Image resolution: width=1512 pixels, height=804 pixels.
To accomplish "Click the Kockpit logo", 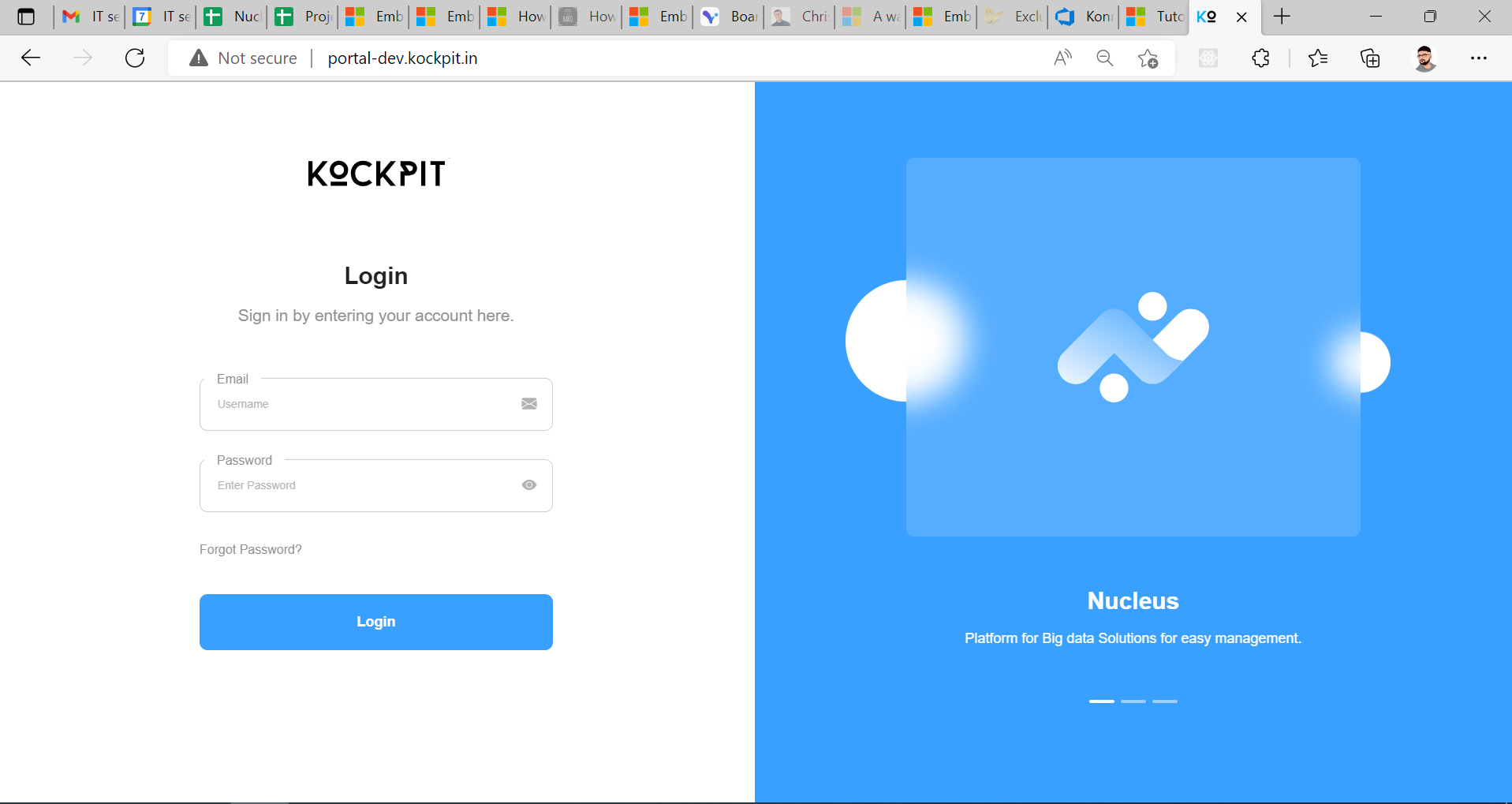I will [376, 174].
